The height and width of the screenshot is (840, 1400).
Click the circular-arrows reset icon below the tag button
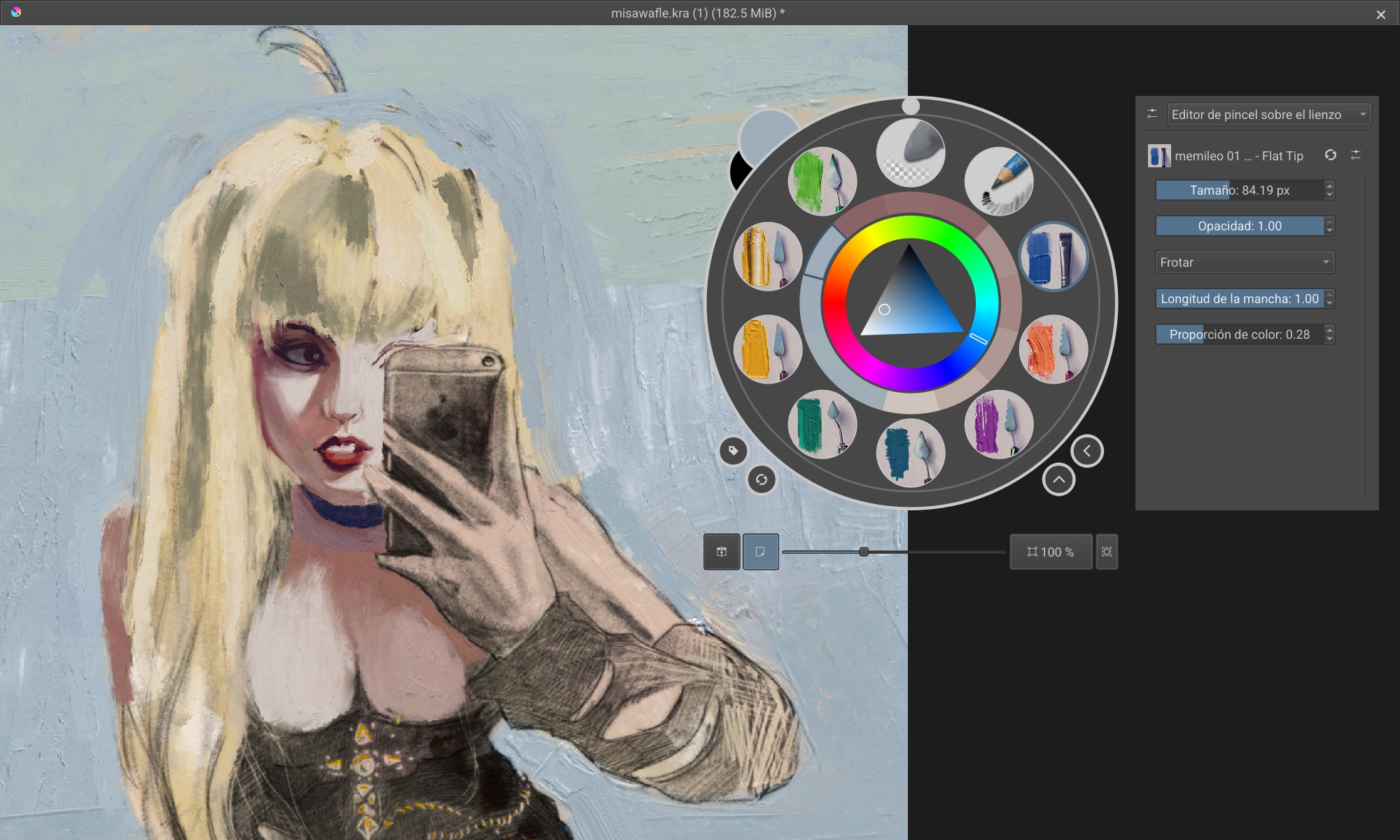[762, 479]
